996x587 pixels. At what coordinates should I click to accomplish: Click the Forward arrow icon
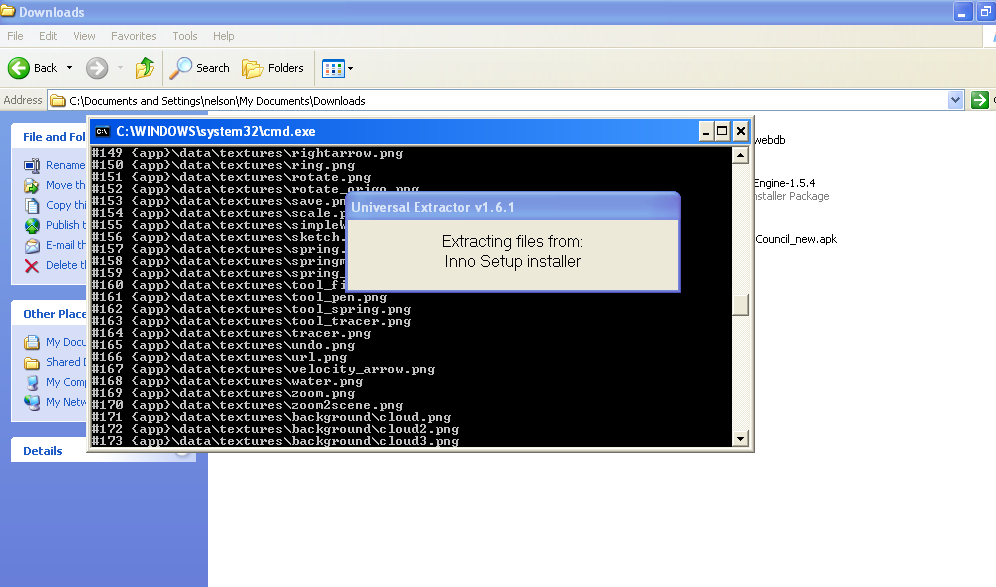[x=97, y=68]
